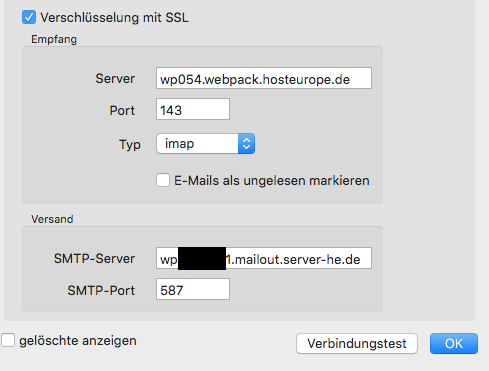Viewport: 489px width, 371px height.
Task: Click the Versand section heading
Action: point(52,219)
